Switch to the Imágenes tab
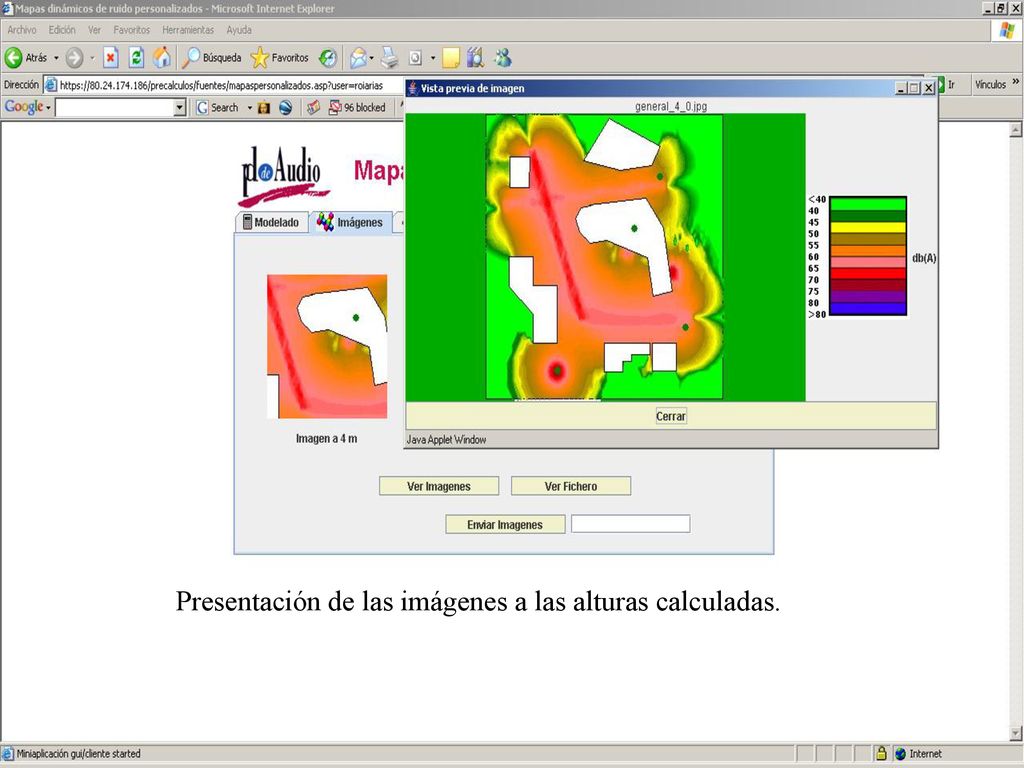This screenshot has width=1024, height=768. pyautogui.click(x=351, y=222)
